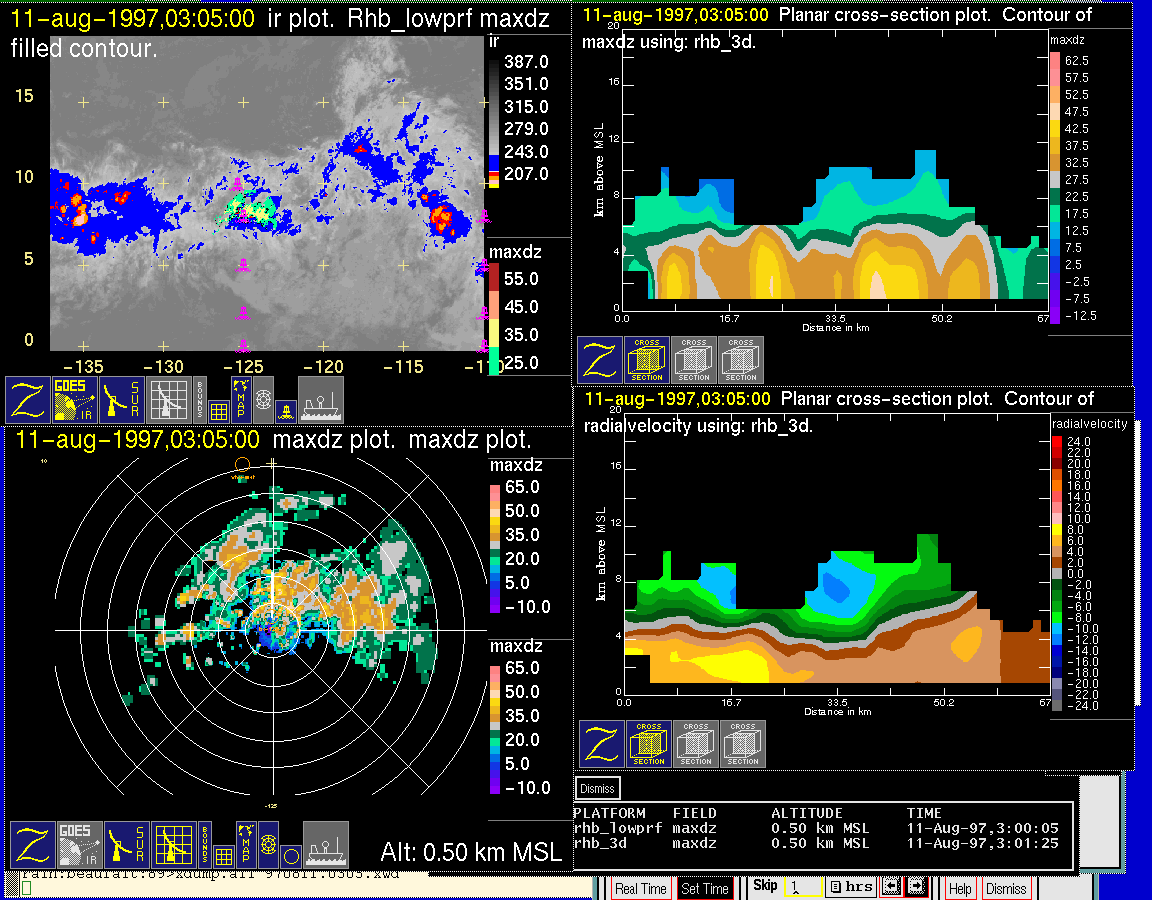1152x900 pixels.
Task: Click the Dismiss button above the platform table
Action: (598, 788)
